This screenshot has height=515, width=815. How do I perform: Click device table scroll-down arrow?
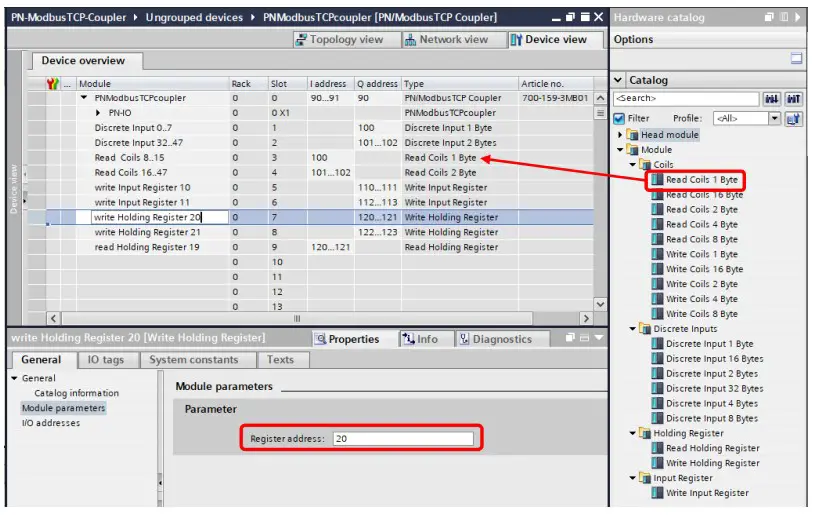600,305
